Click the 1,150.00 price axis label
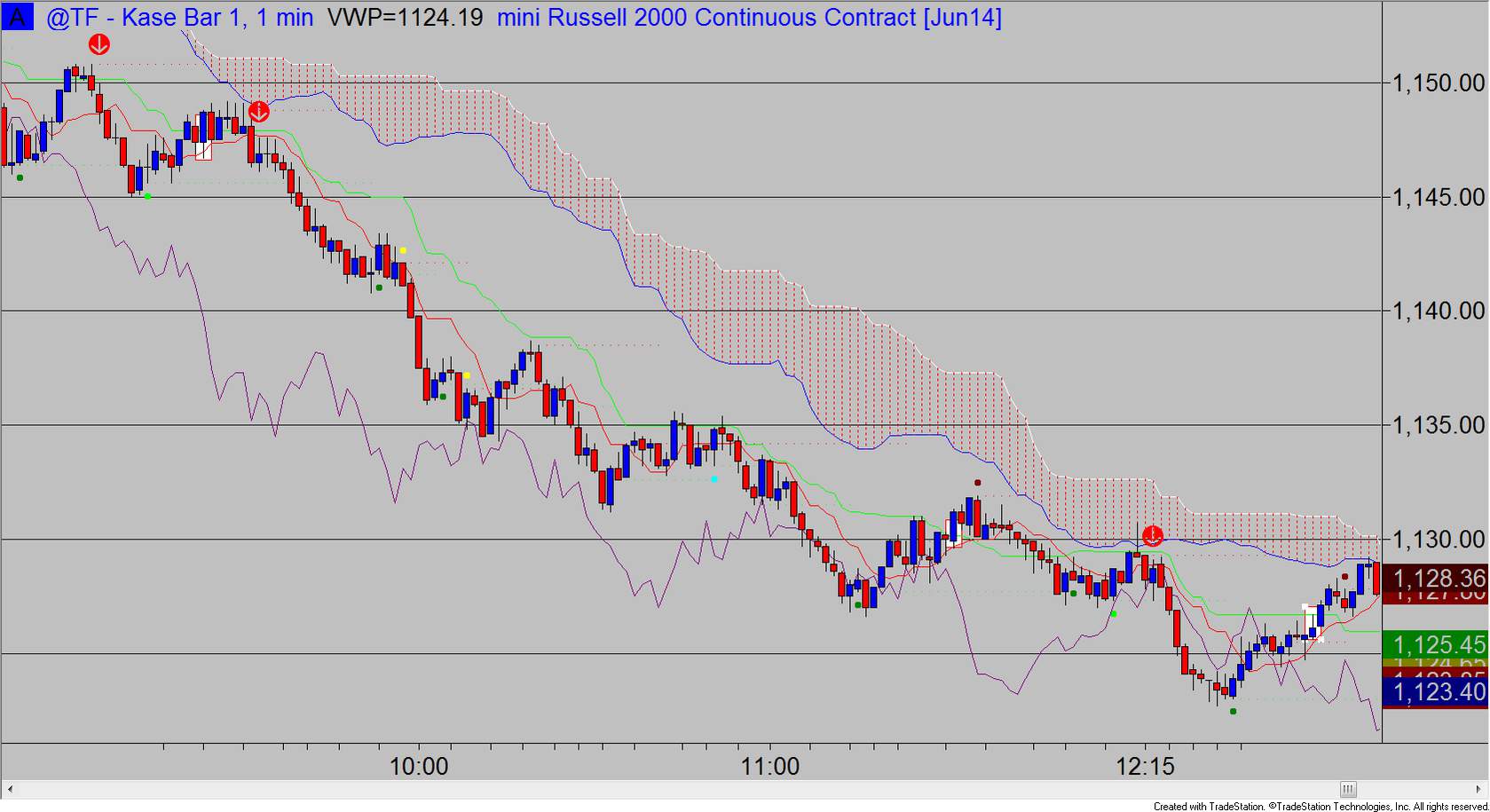The image size is (1490, 812). tap(1439, 83)
